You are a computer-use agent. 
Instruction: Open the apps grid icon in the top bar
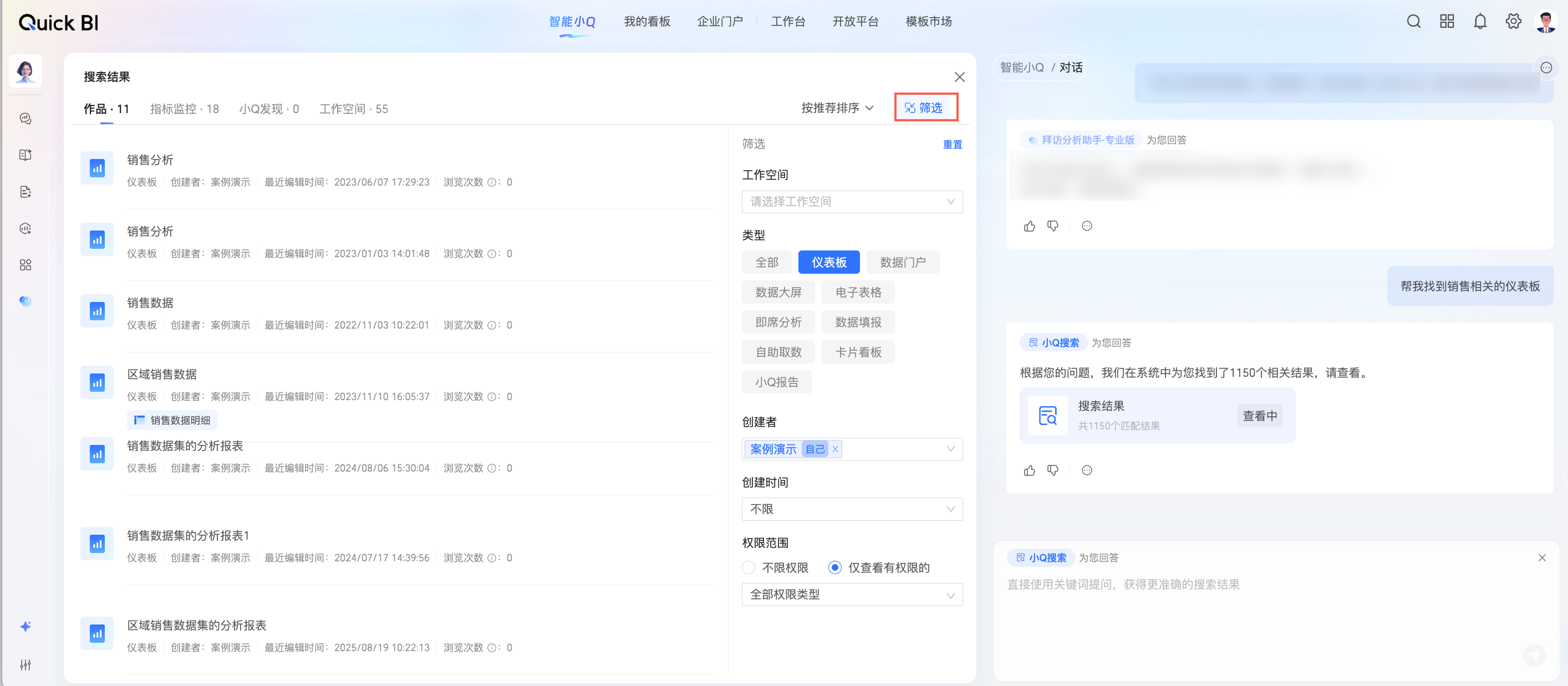coord(1447,22)
